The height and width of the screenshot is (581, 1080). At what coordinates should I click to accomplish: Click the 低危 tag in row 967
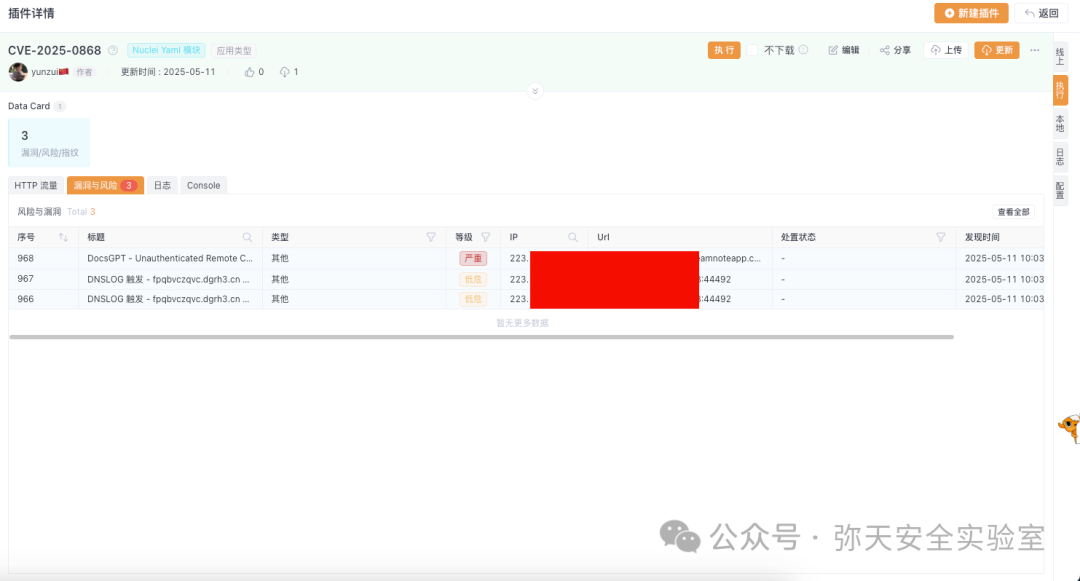[x=473, y=279]
